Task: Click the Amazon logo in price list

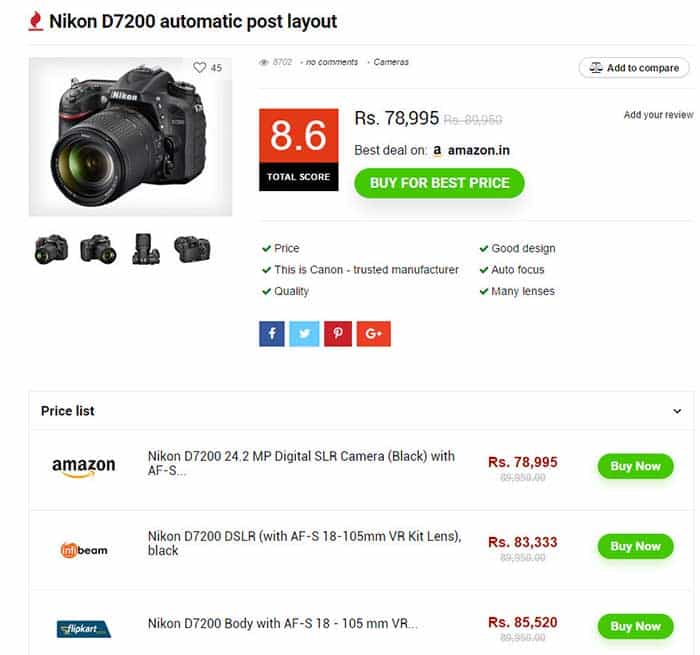Action: (83, 467)
